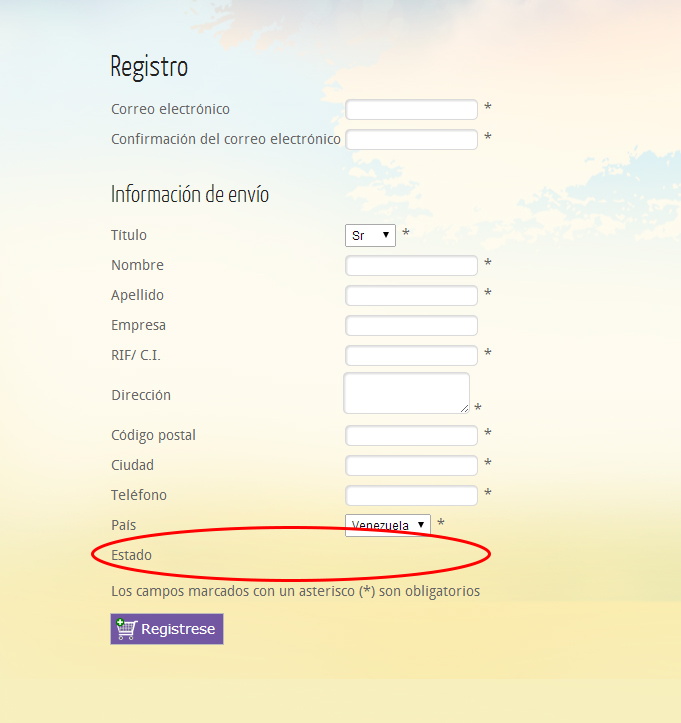The image size is (681, 723).
Task: Click the Nombre text field
Action: [411, 266]
